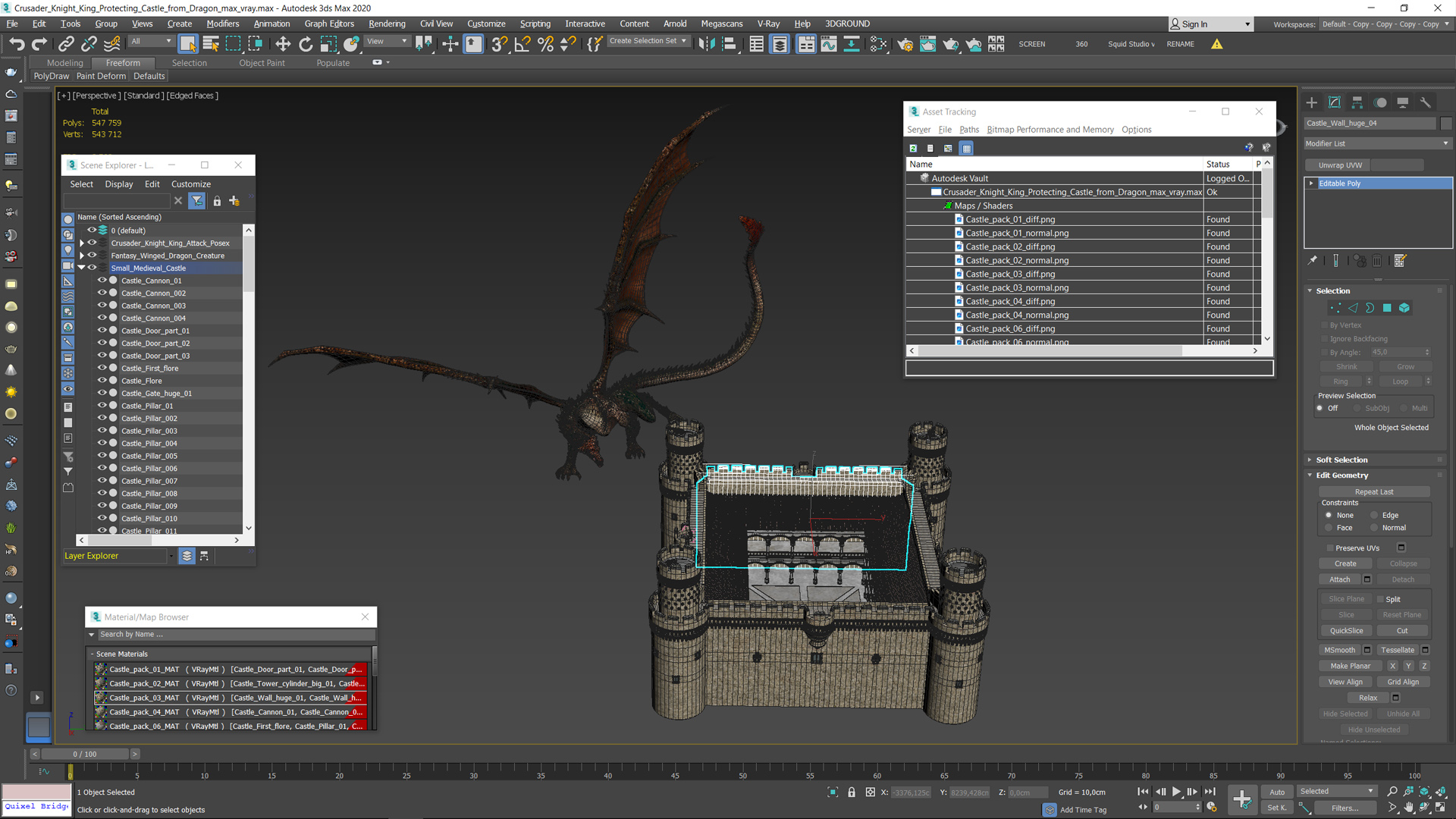
Task: Hide Castle_Cannon_01 using its eye icon
Action: coord(102,281)
